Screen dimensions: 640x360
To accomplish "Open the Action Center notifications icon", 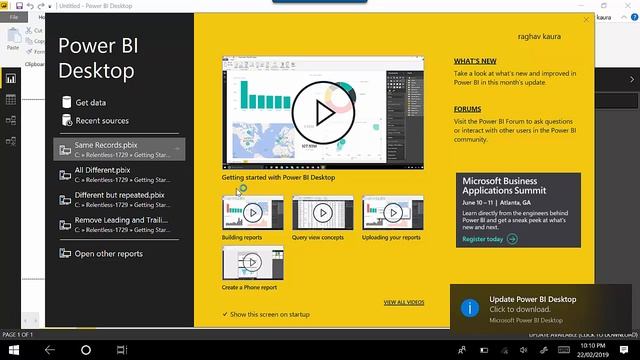I will tap(624, 350).
